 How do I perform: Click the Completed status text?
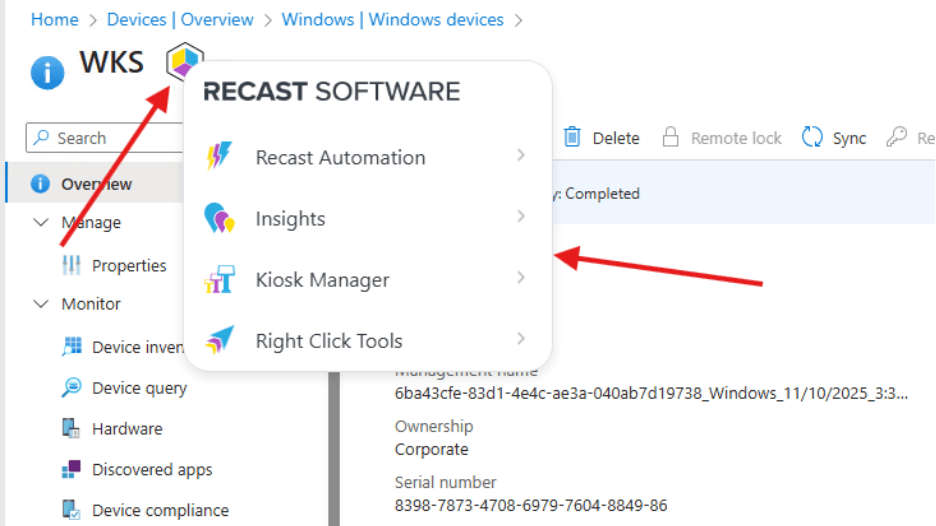click(602, 193)
